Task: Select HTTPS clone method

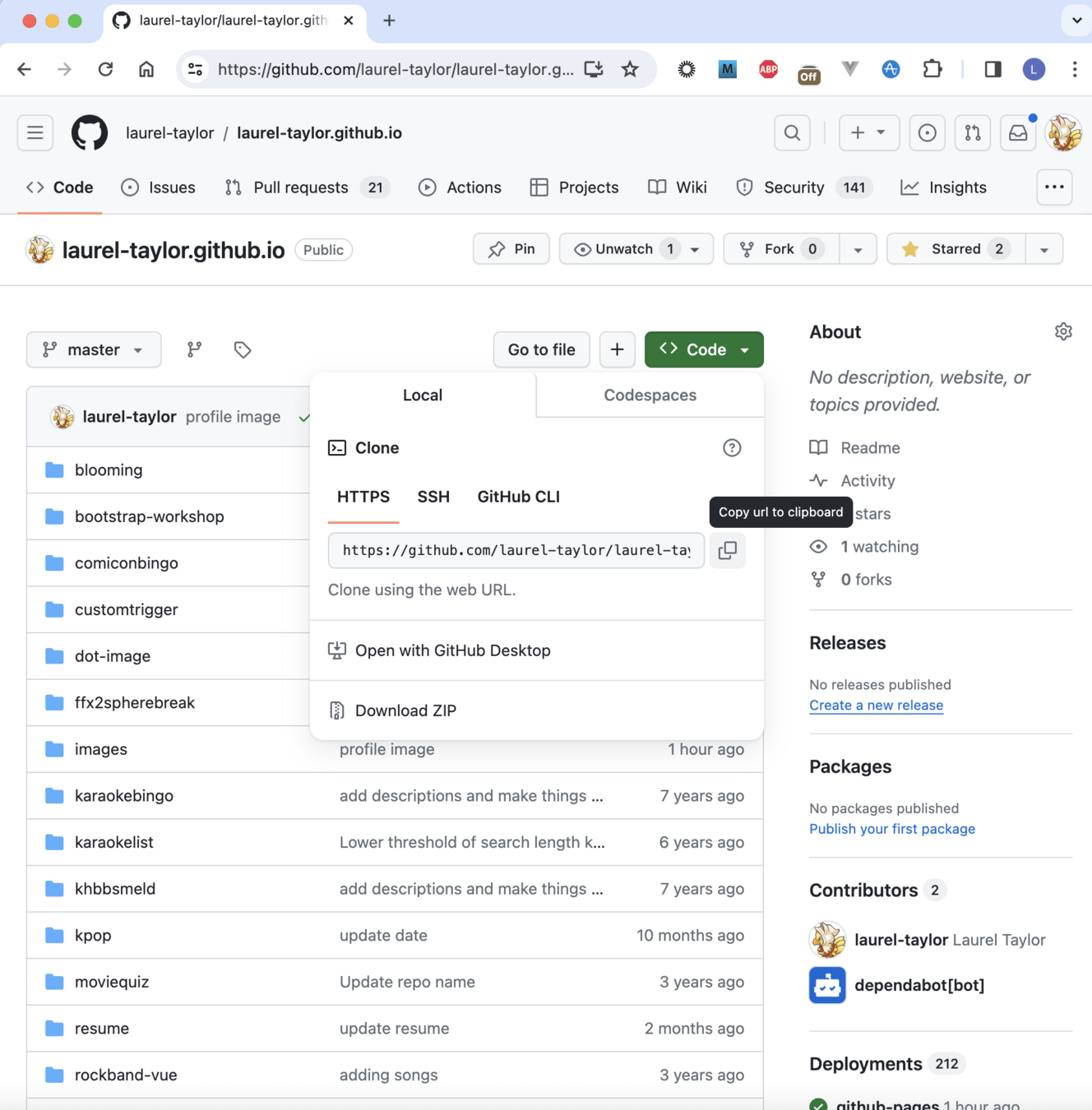Action: (x=363, y=497)
